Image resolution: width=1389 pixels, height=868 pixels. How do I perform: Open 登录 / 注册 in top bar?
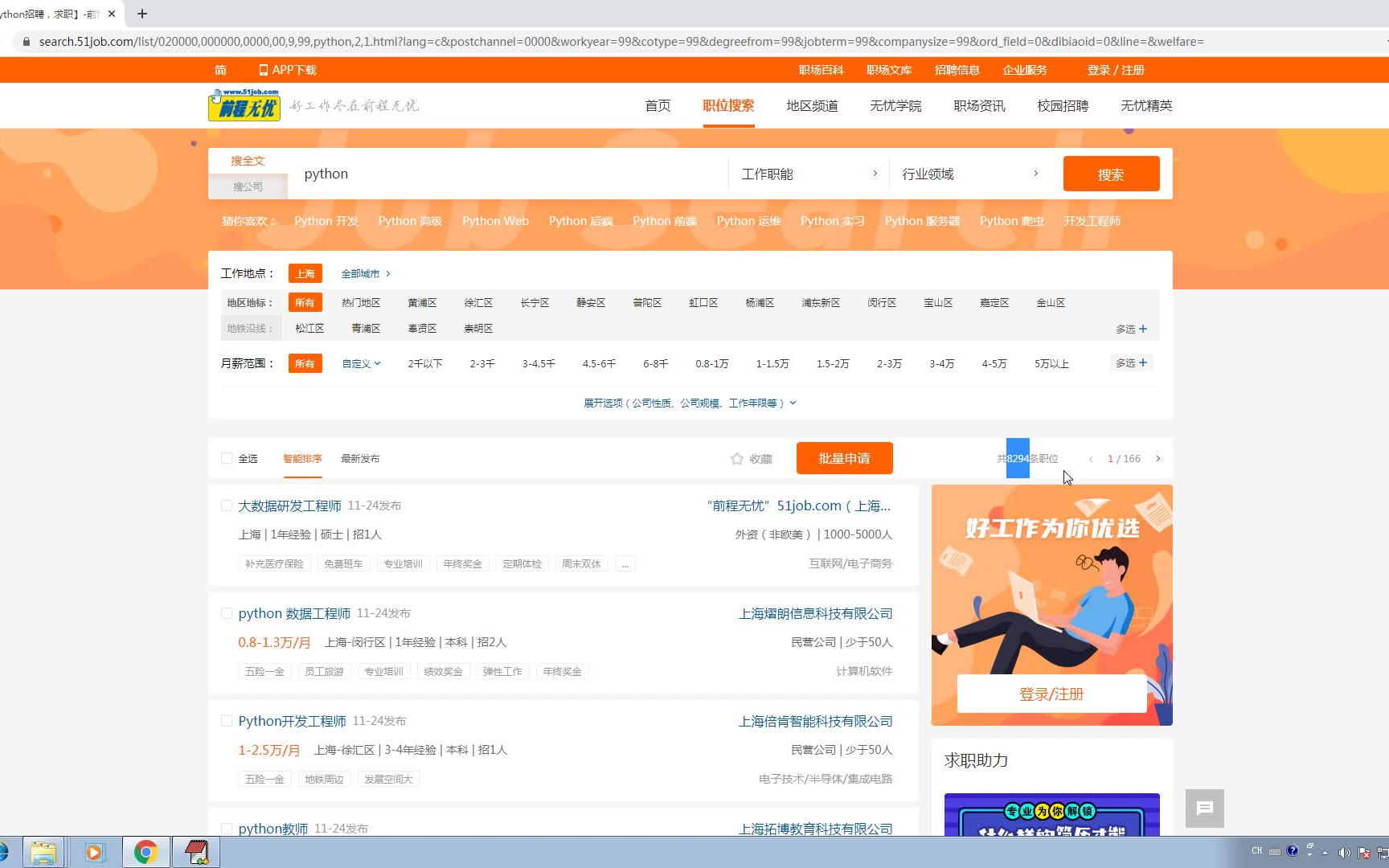pyautogui.click(x=1116, y=70)
